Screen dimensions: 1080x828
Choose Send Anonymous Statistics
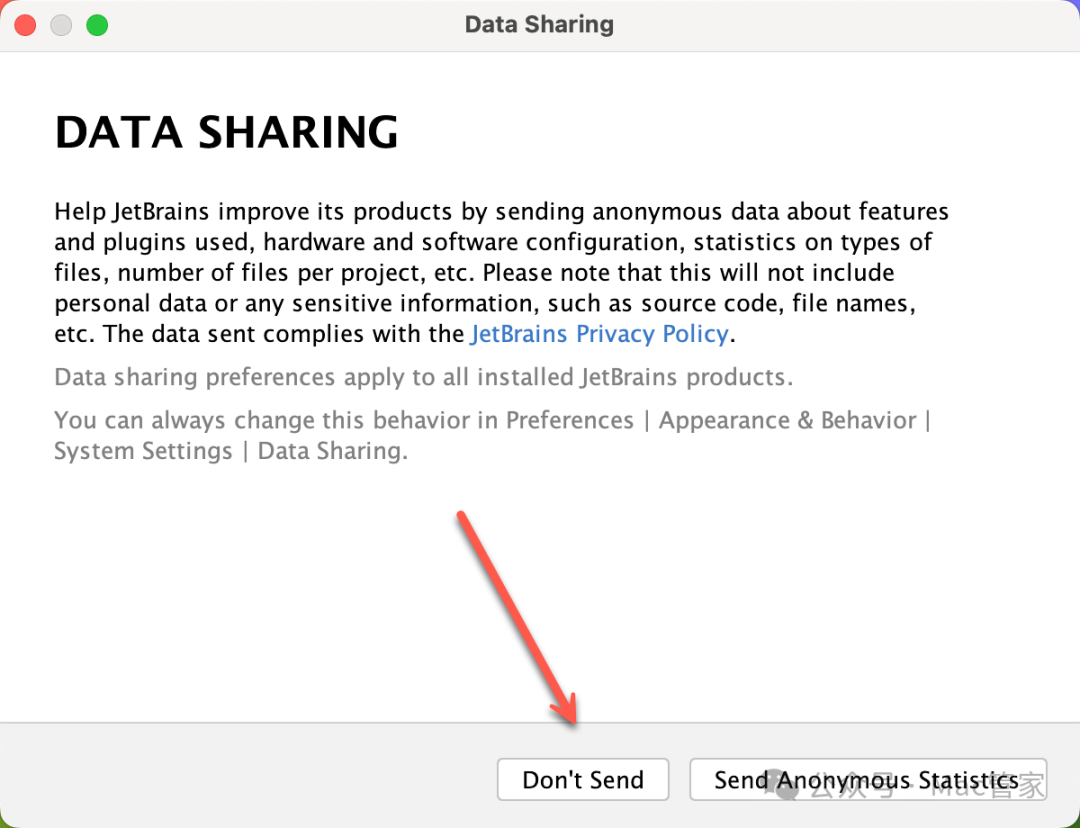click(x=868, y=779)
